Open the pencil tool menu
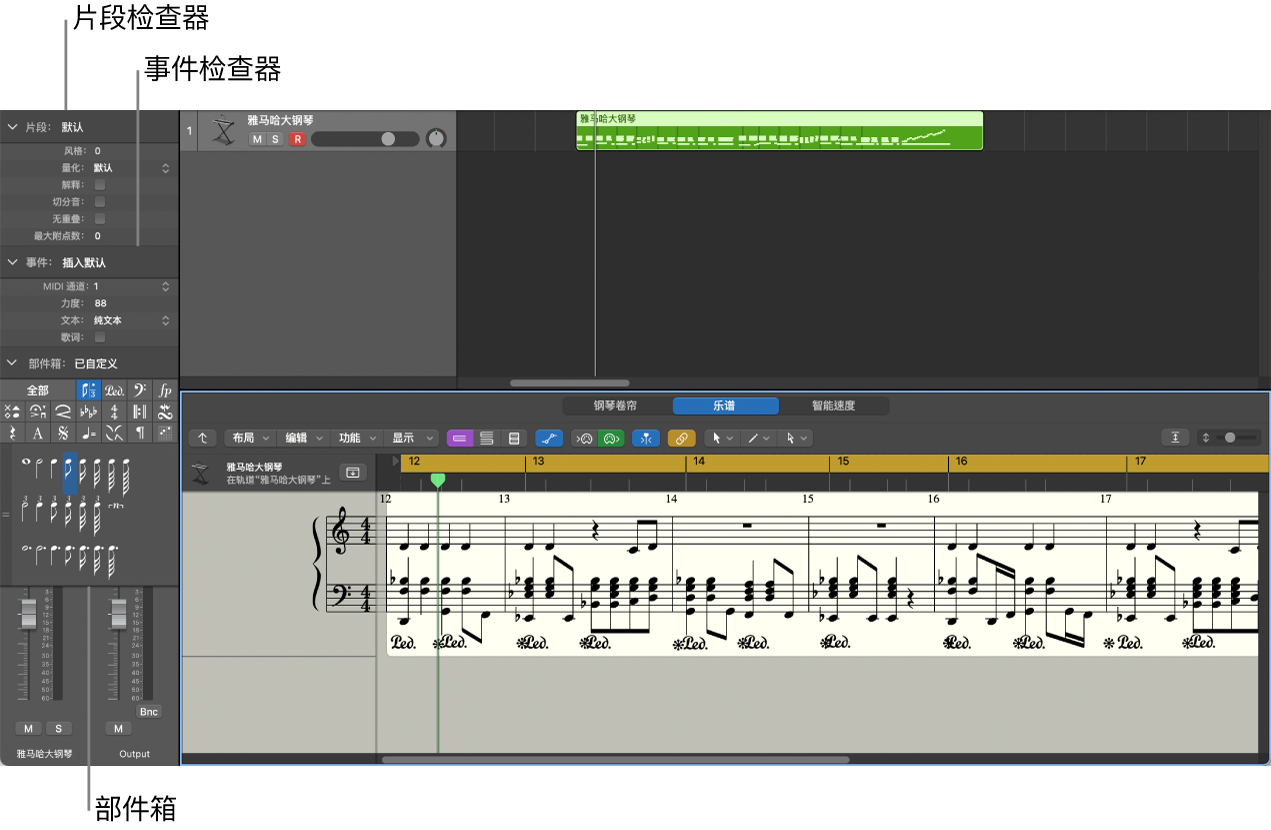1271x830 pixels. pos(759,438)
